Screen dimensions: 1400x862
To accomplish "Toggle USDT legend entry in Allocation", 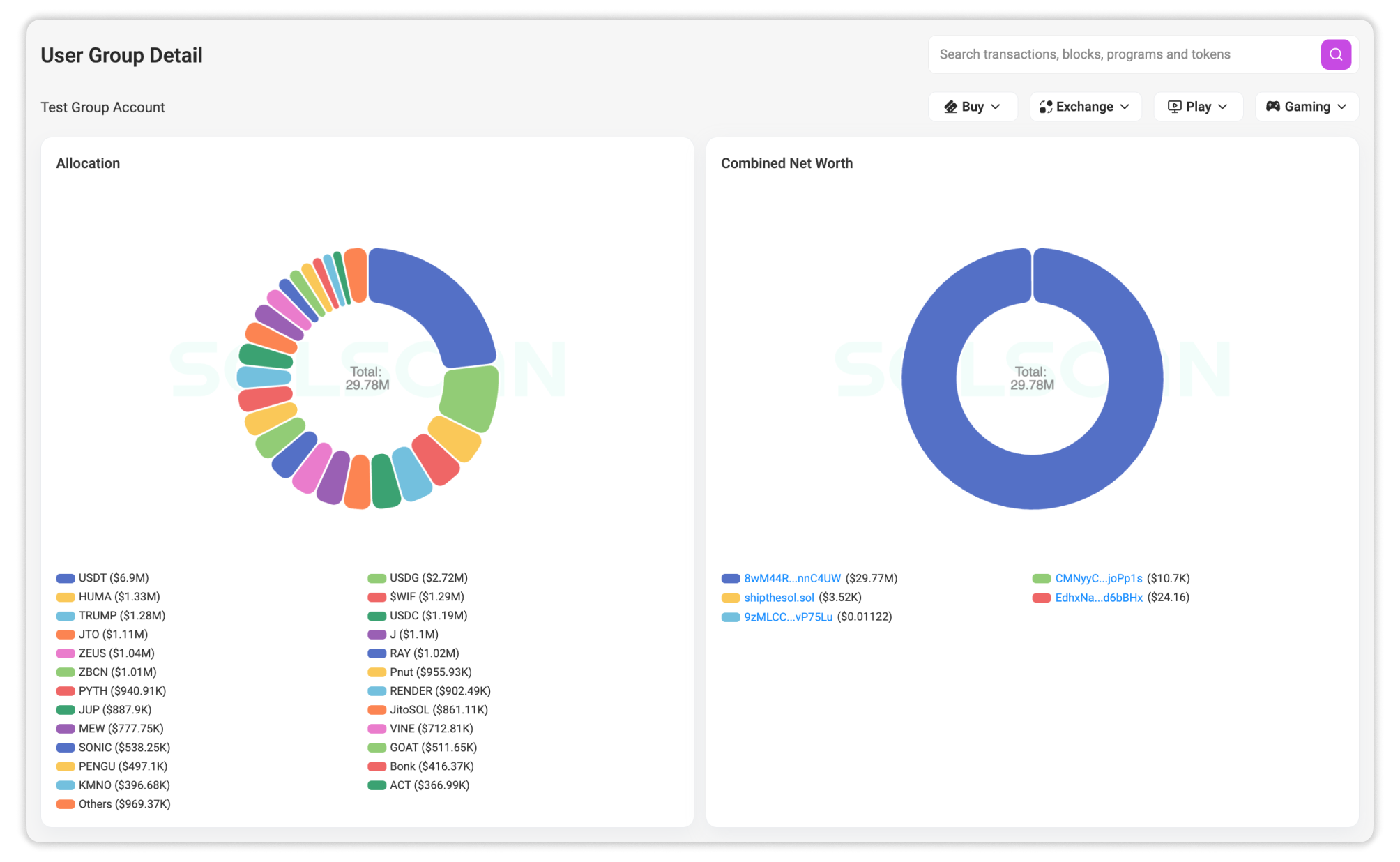I will point(113,578).
